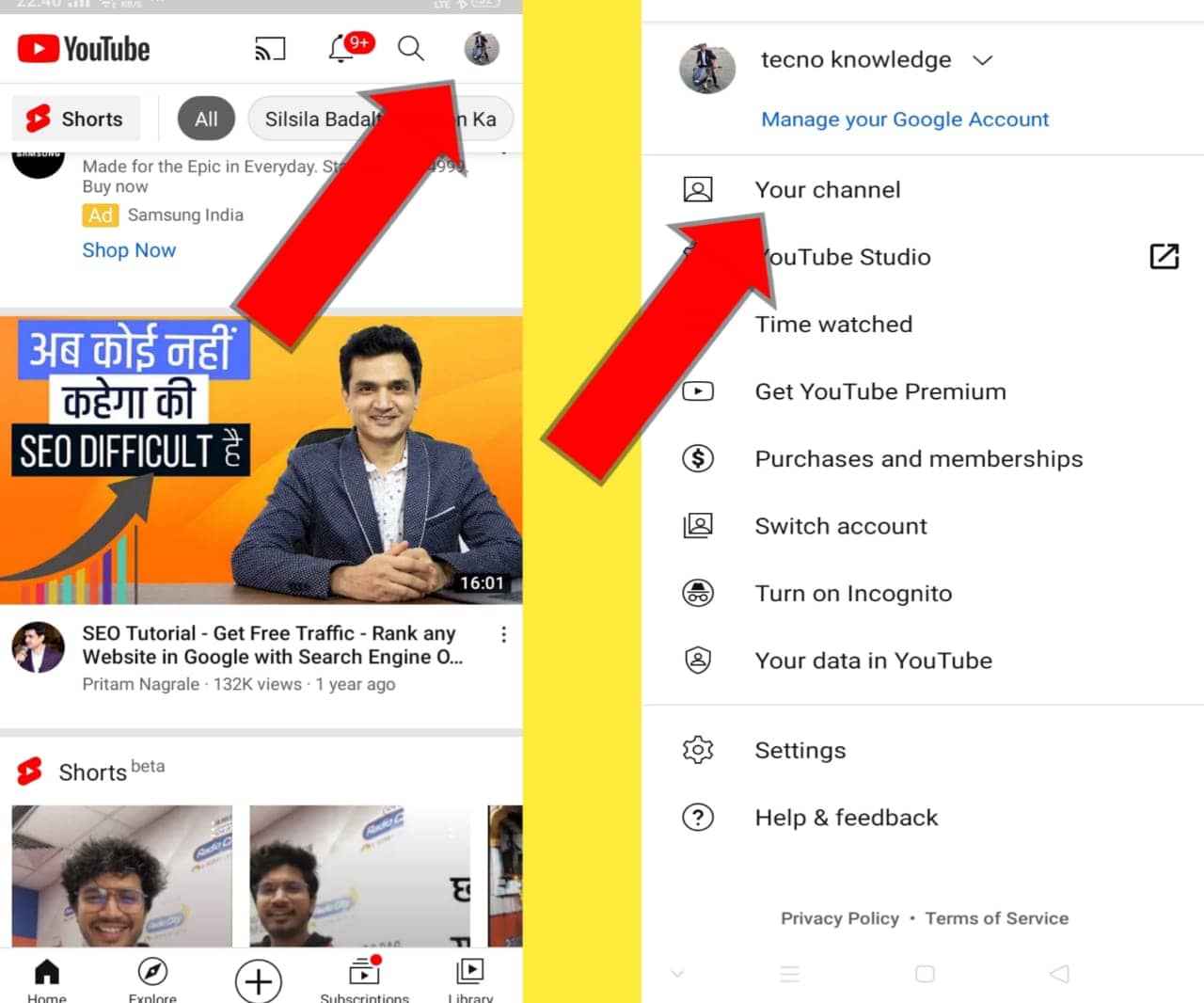Turn on Incognito mode

(923, 594)
